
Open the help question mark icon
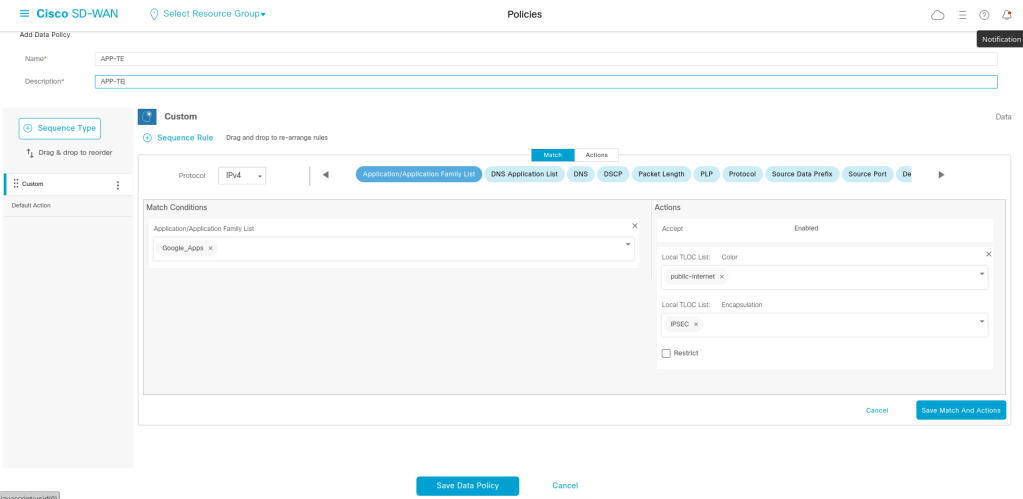[984, 15]
